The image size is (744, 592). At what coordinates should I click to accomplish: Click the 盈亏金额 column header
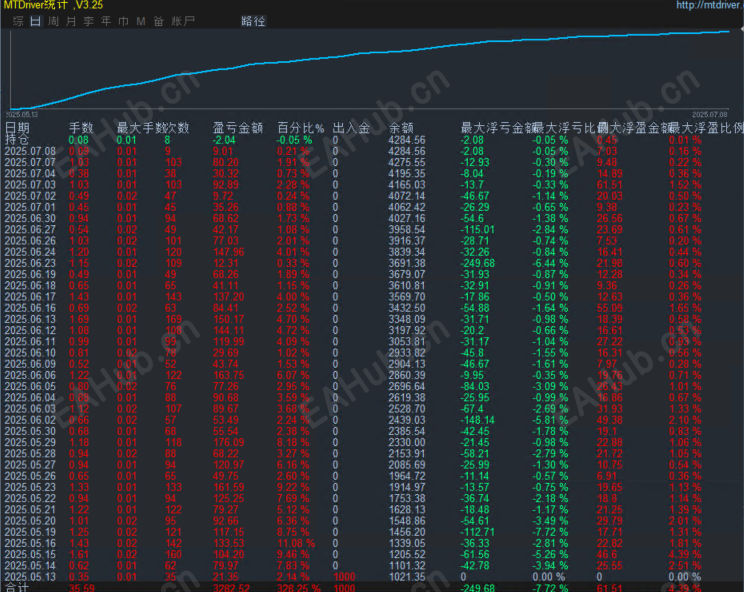coord(238,128)
